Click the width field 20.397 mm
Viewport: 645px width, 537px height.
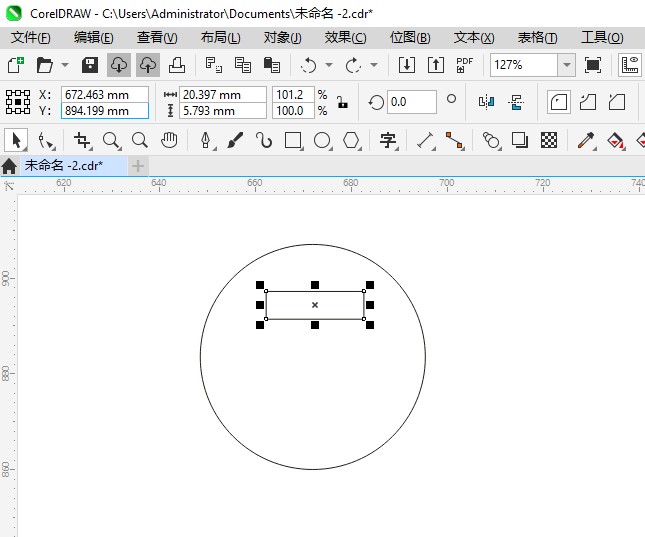pyautogui.click(x=223, y=95)
